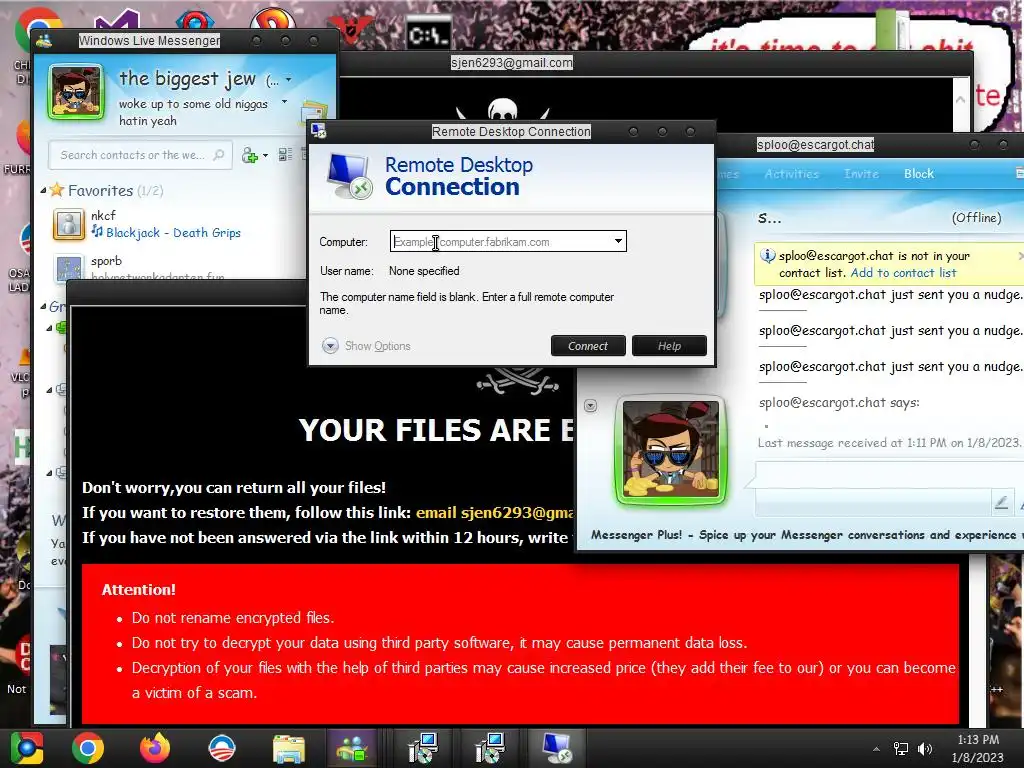Open the Visual Studio desktop icon
The width and height of the screenshot is (1024, 768).
pyautogui.click(x=118, y=20)
